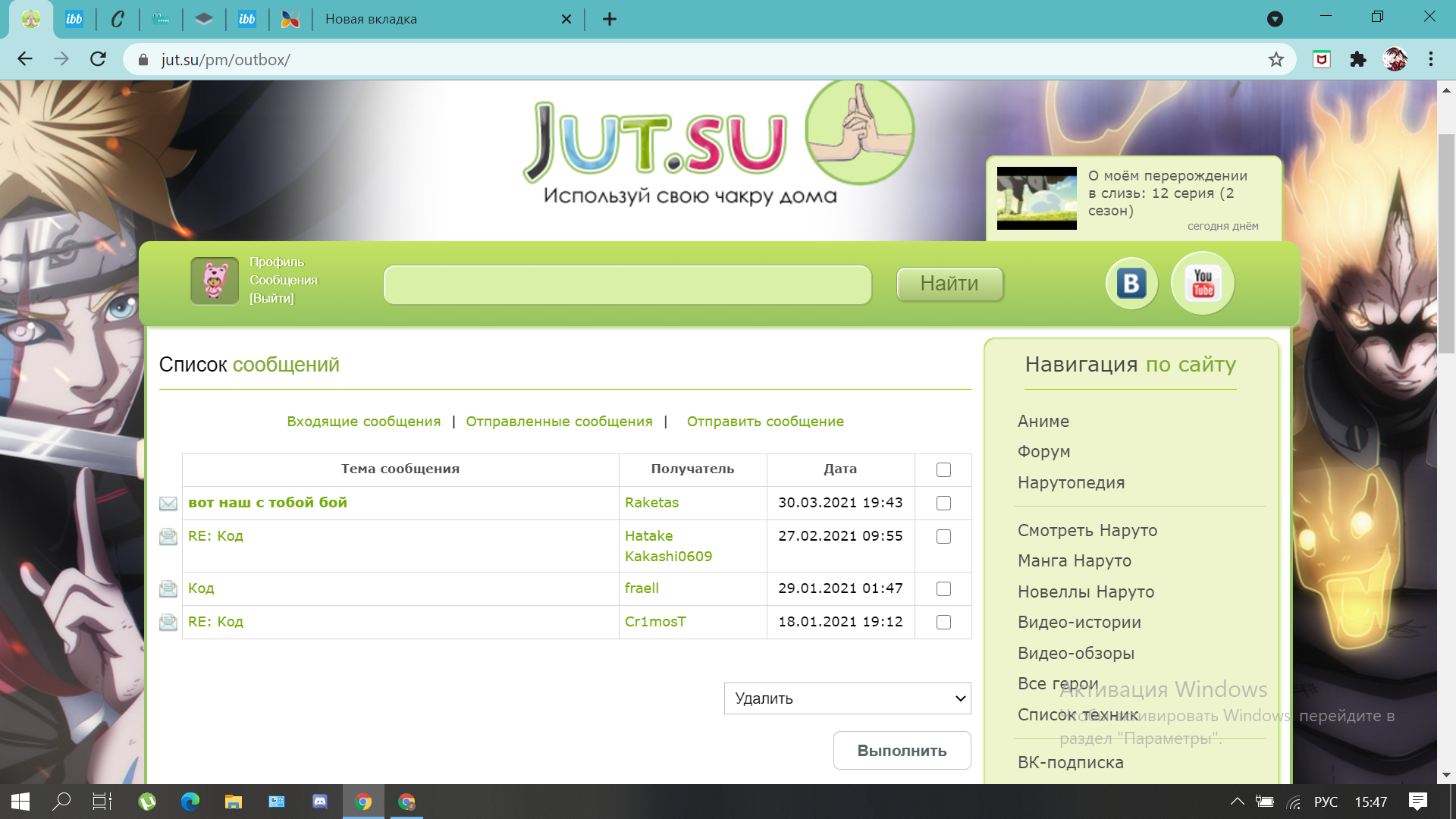
Task: Check the box for the Raketas message
Action: click(x=943, y=504)
